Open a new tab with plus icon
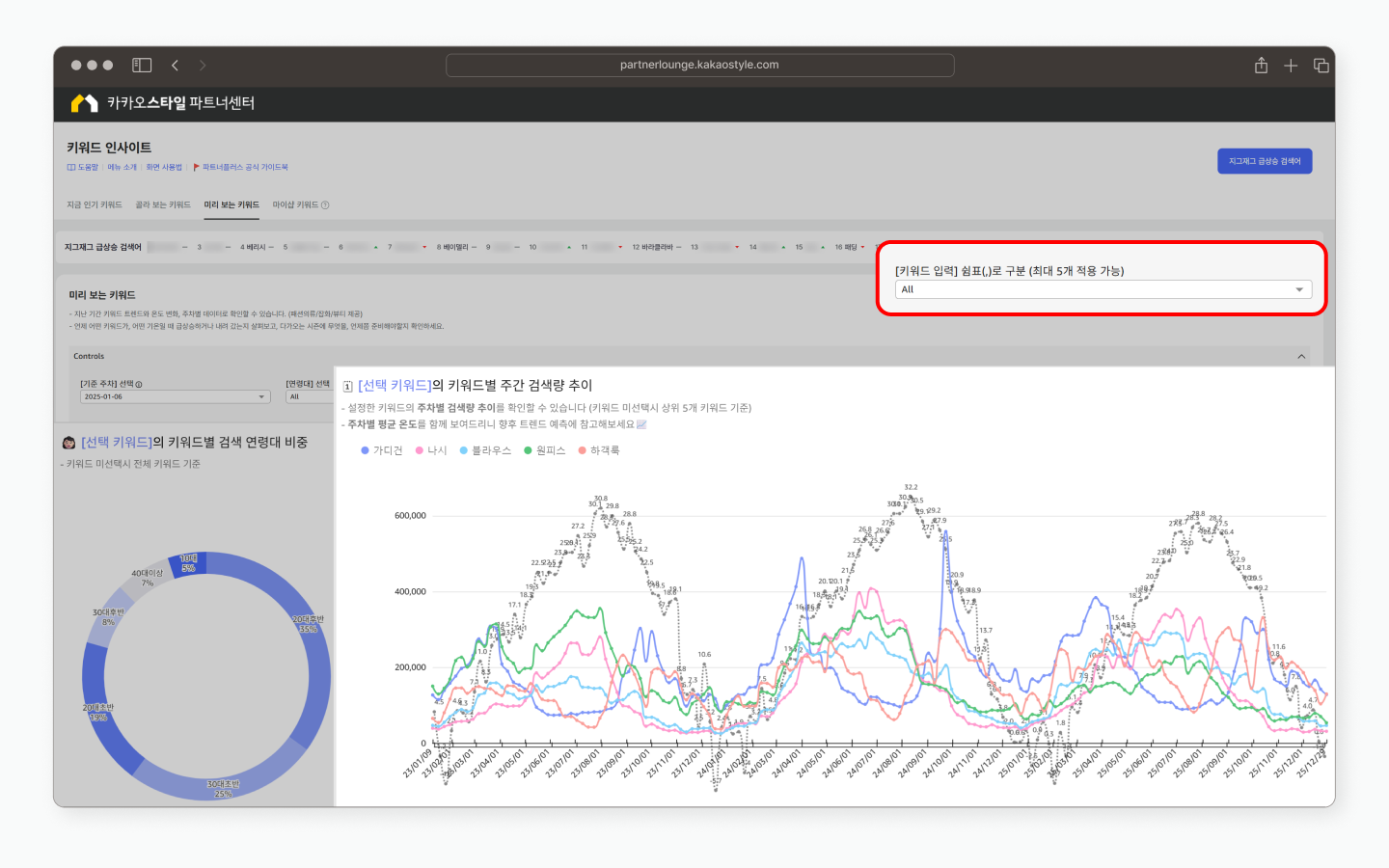This screenshot has height=868, width=1389. coord(1291,66)
